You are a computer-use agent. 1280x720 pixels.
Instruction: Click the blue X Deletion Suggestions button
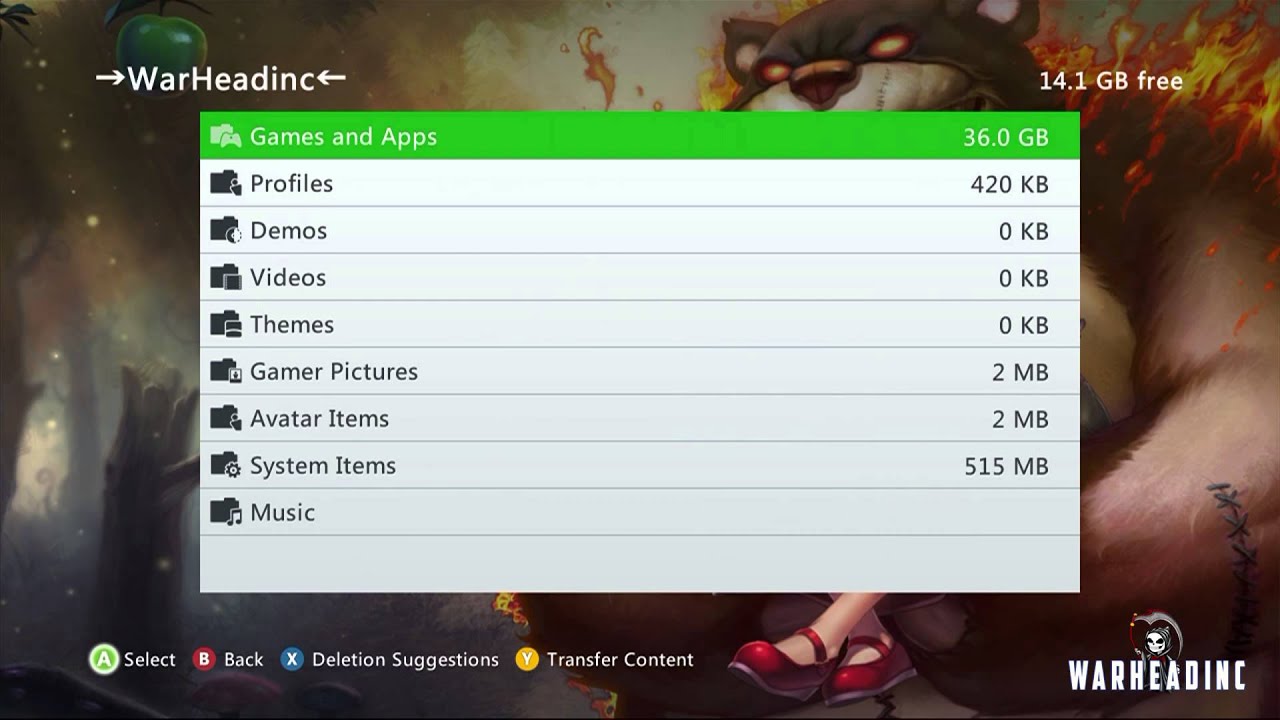point(292,660)
